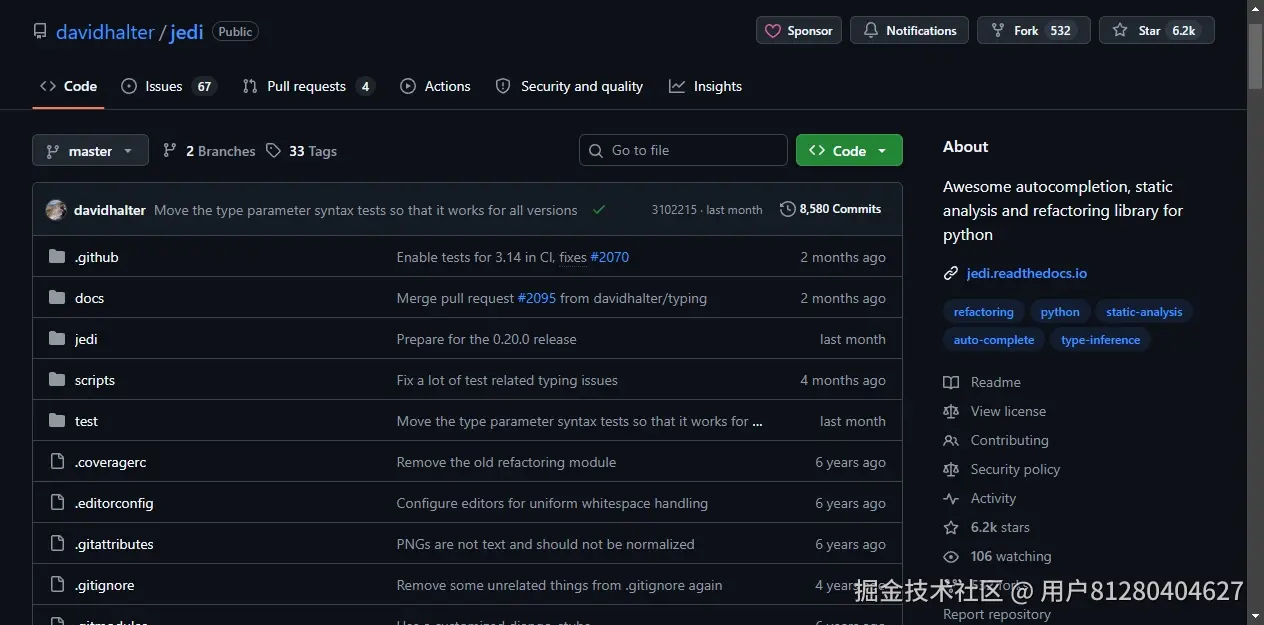Open Security and quality tab
Viewport: 1264px width, 625px height.
click(x=569, y=86)
